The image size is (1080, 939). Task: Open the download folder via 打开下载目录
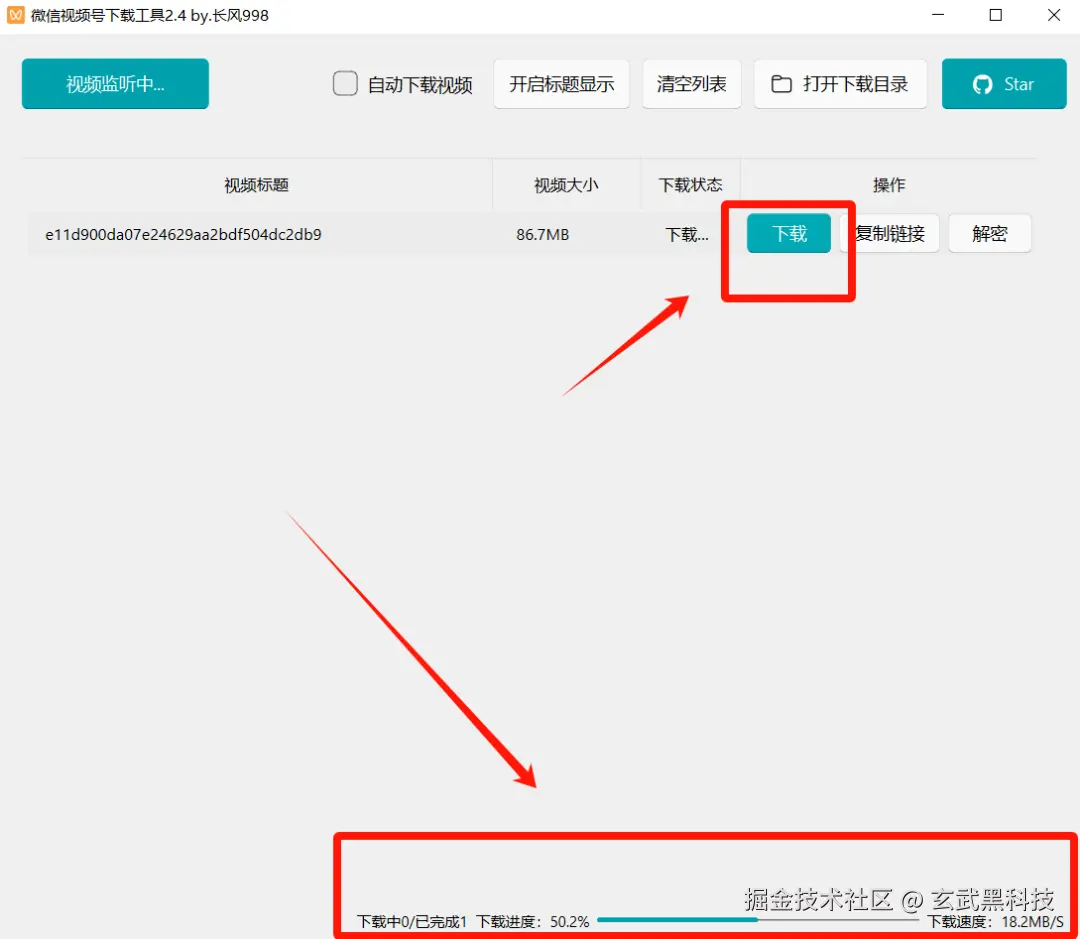click(840, 84)
